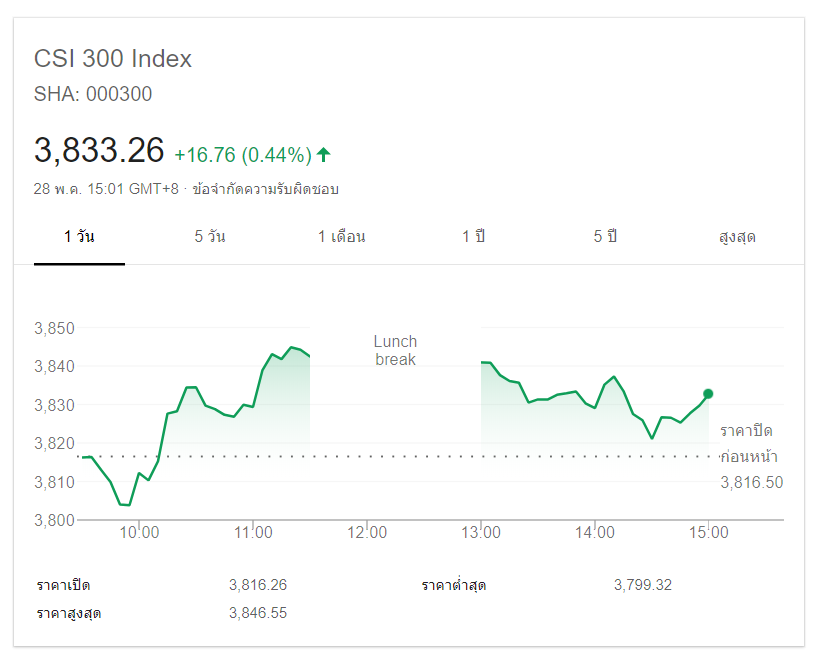Click the green up arrow icon

[323, 154]
